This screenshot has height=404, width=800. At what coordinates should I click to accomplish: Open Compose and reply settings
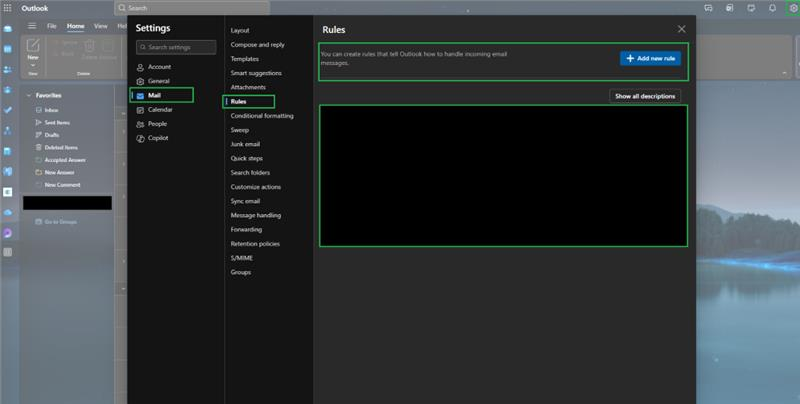(257, 45)
